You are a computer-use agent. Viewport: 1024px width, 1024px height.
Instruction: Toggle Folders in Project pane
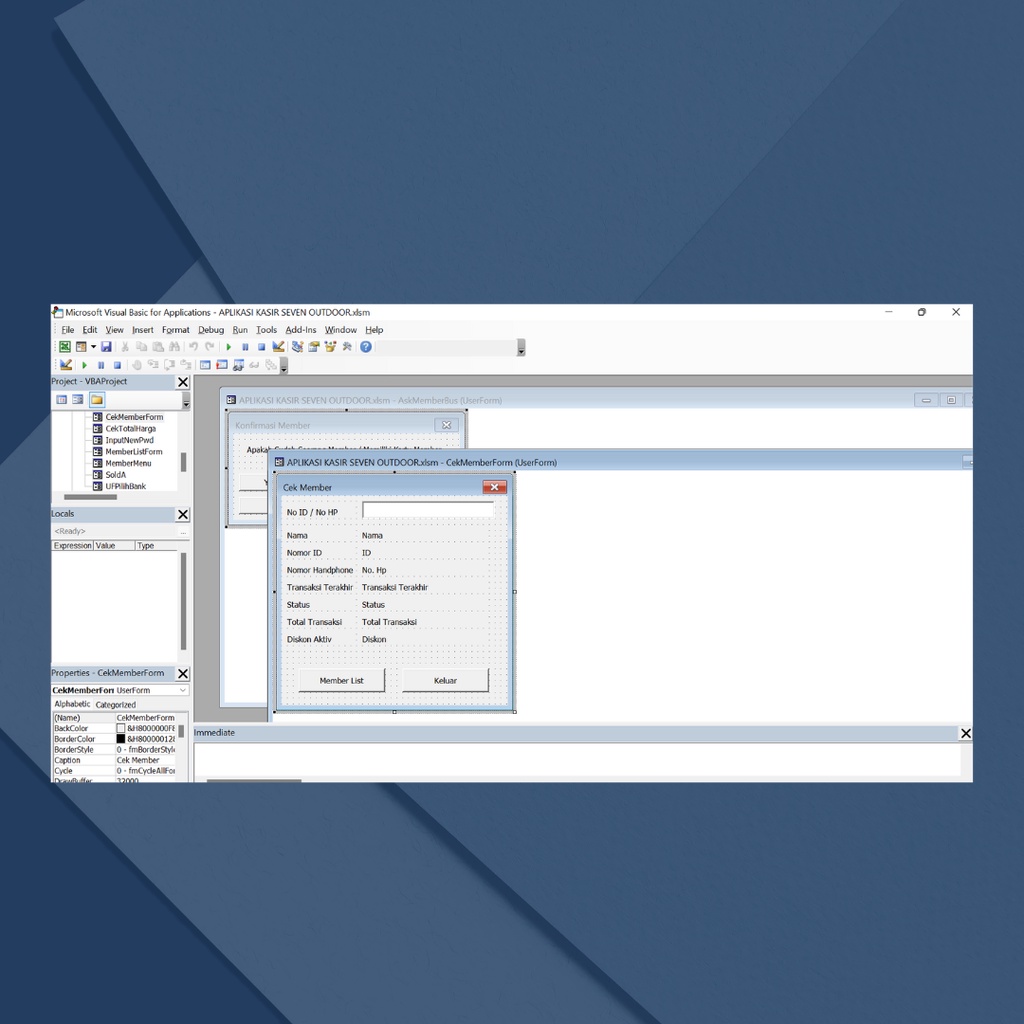97,400
